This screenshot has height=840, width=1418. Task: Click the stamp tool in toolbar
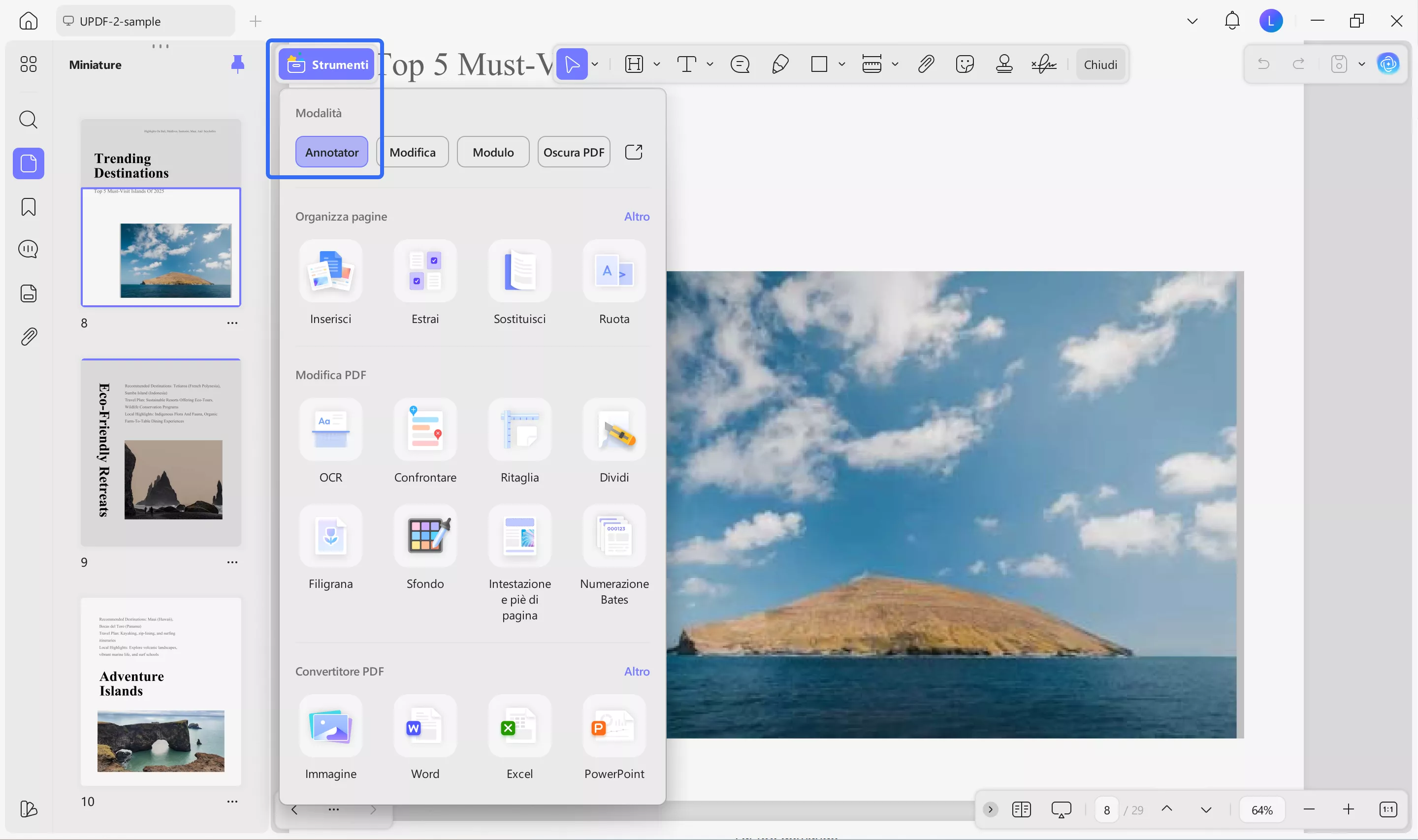1004,64
